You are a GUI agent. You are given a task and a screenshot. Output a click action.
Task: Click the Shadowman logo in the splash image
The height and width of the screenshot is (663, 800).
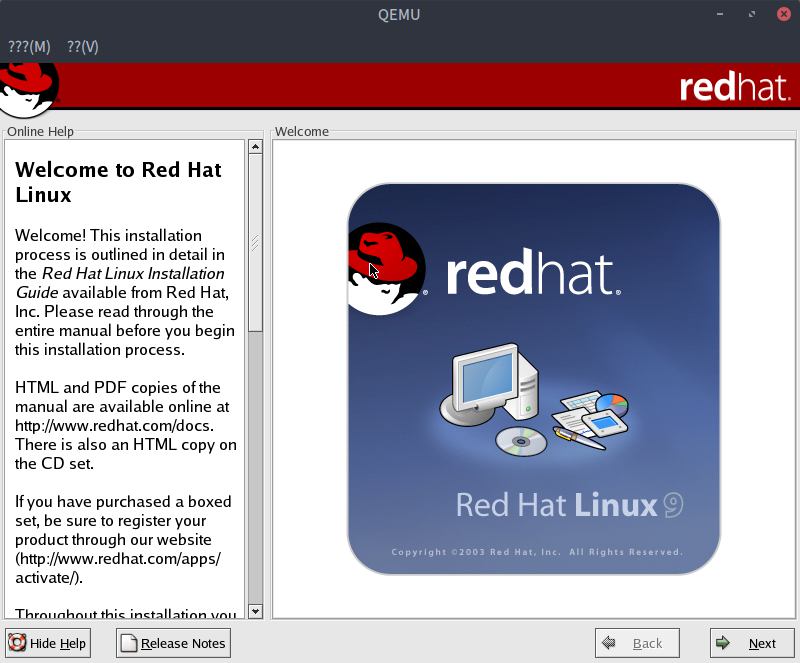[x=385, y=270]
